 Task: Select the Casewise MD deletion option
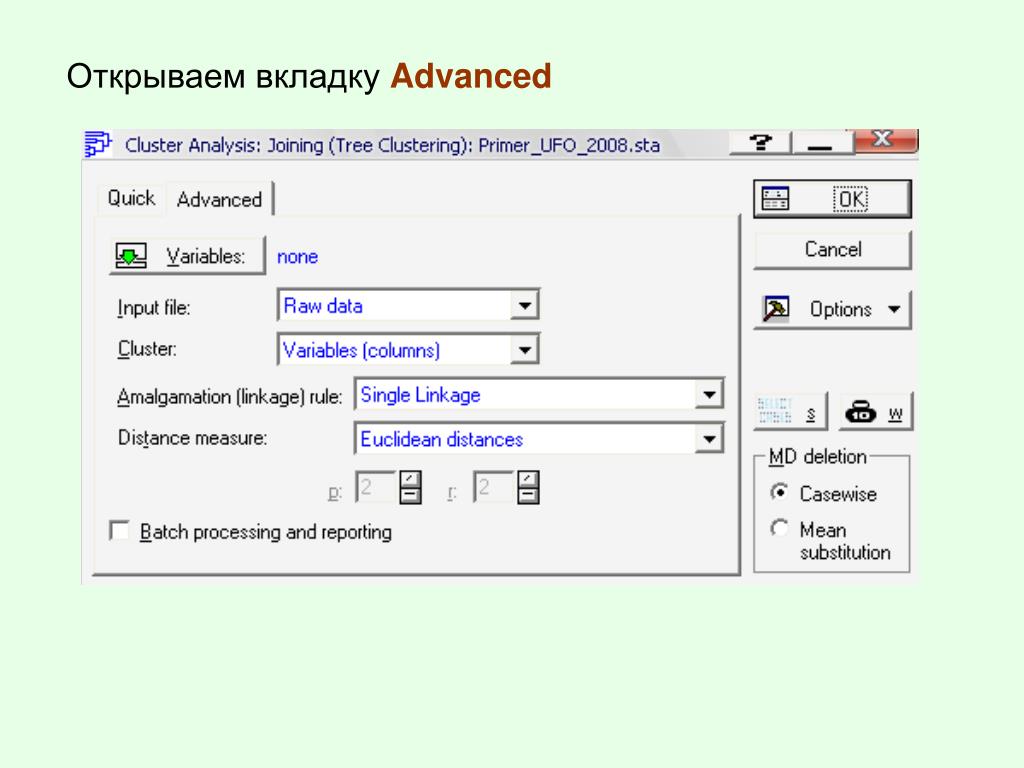pos(779,492)
